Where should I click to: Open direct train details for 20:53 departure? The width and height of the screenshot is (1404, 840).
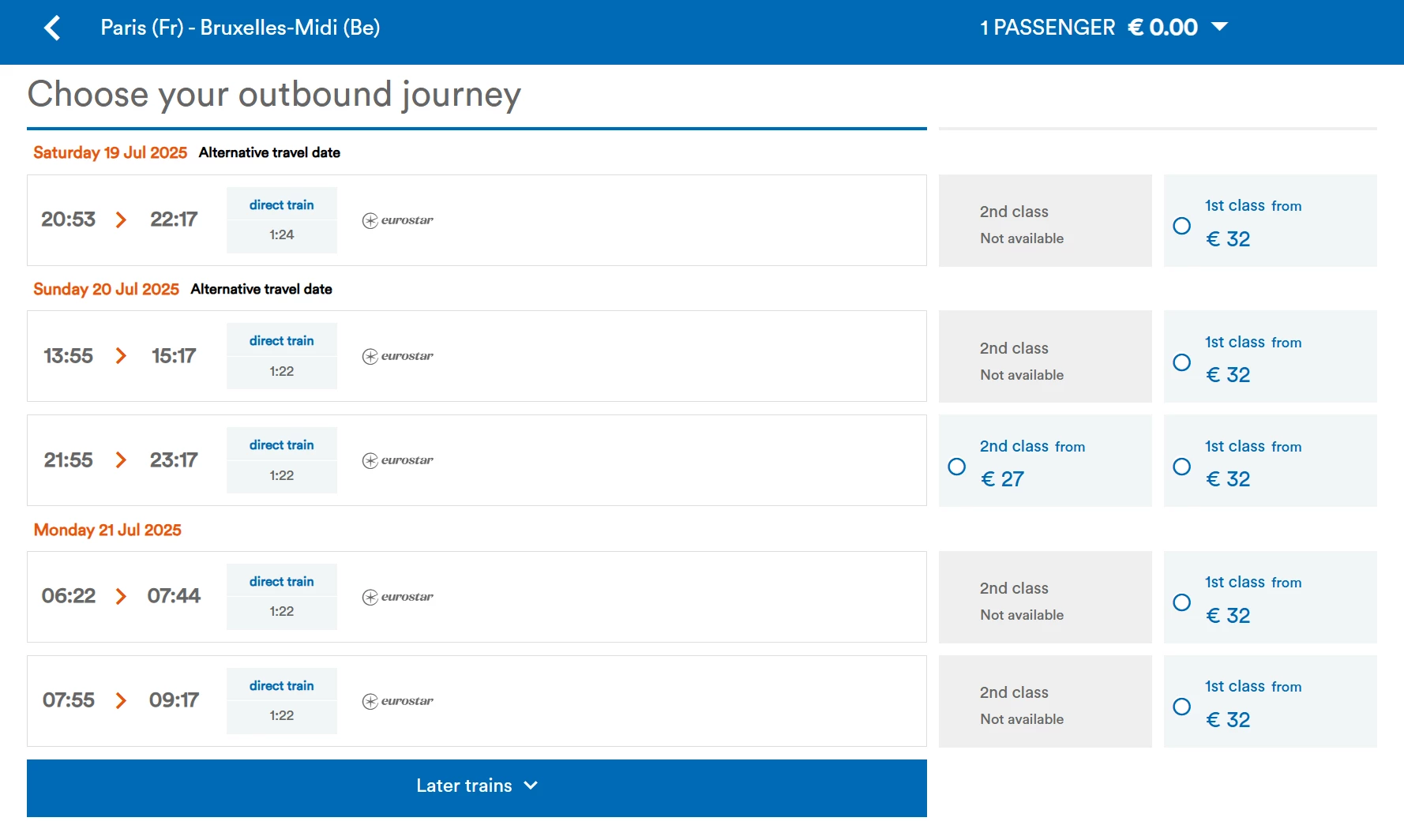(x=282, y=204)
